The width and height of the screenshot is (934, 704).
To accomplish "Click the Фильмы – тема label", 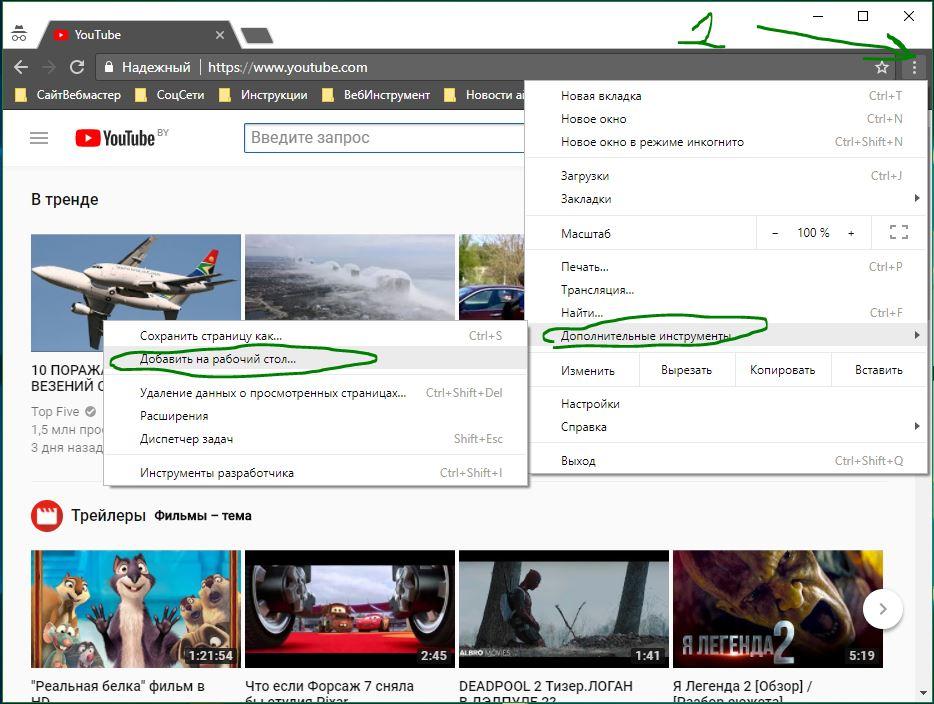I will [x=203, y=516].
